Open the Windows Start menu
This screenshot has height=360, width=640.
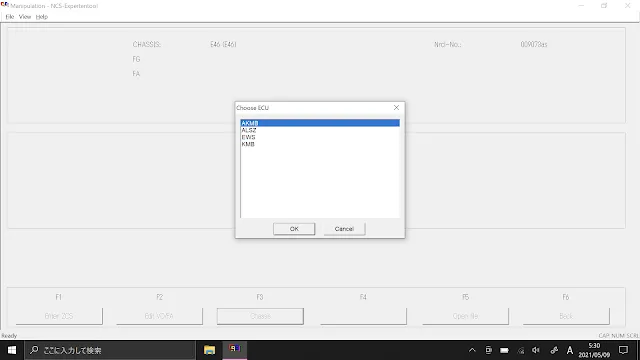tap(12, 350)
